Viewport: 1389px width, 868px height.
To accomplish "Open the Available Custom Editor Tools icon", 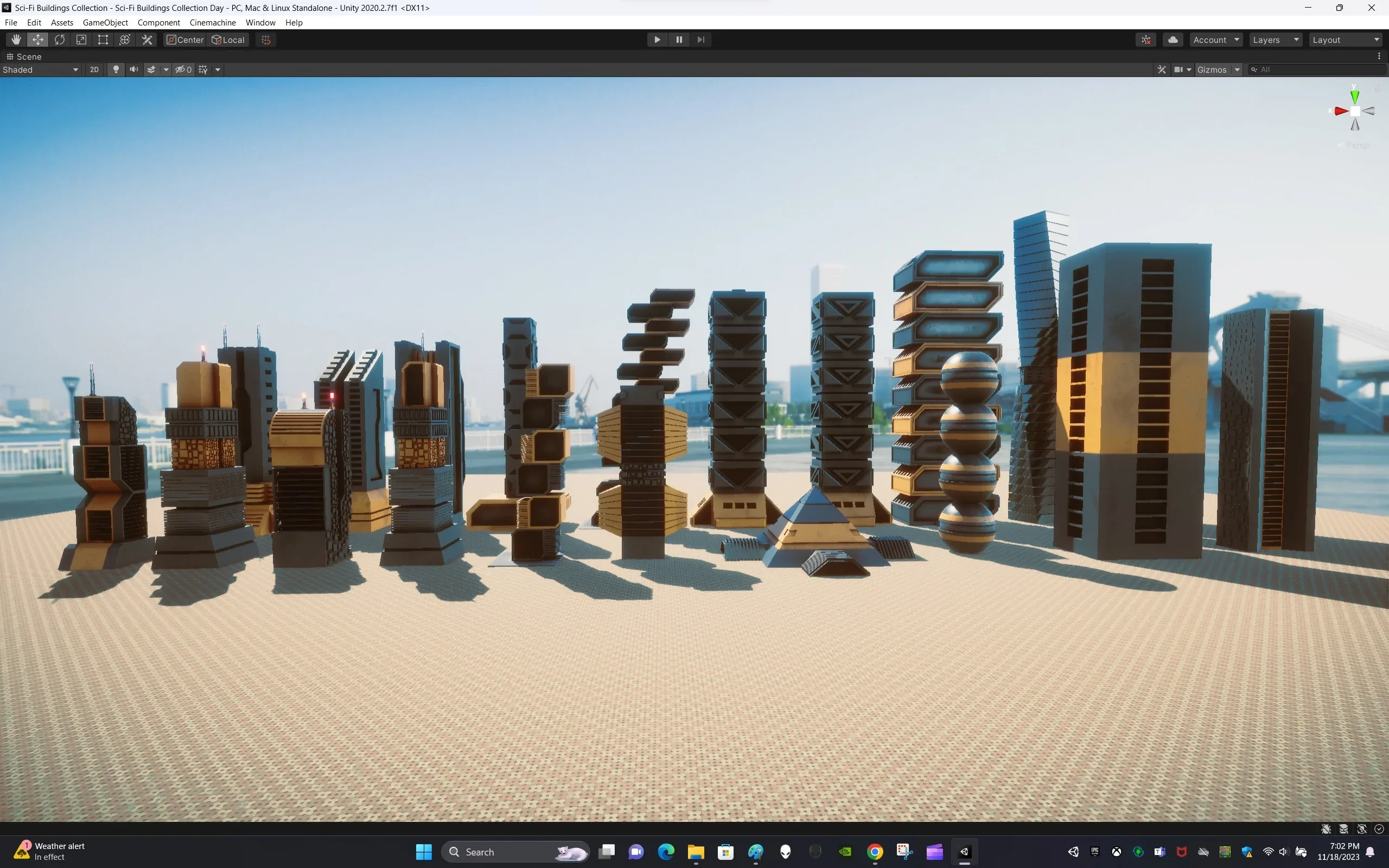I will (x=147, y=39).
